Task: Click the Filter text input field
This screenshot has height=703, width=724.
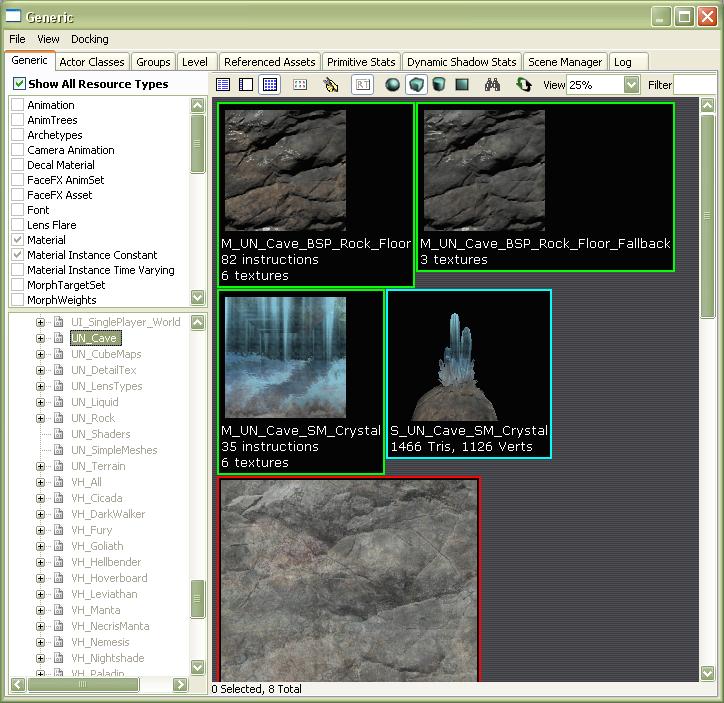Action: click(696, 85)
